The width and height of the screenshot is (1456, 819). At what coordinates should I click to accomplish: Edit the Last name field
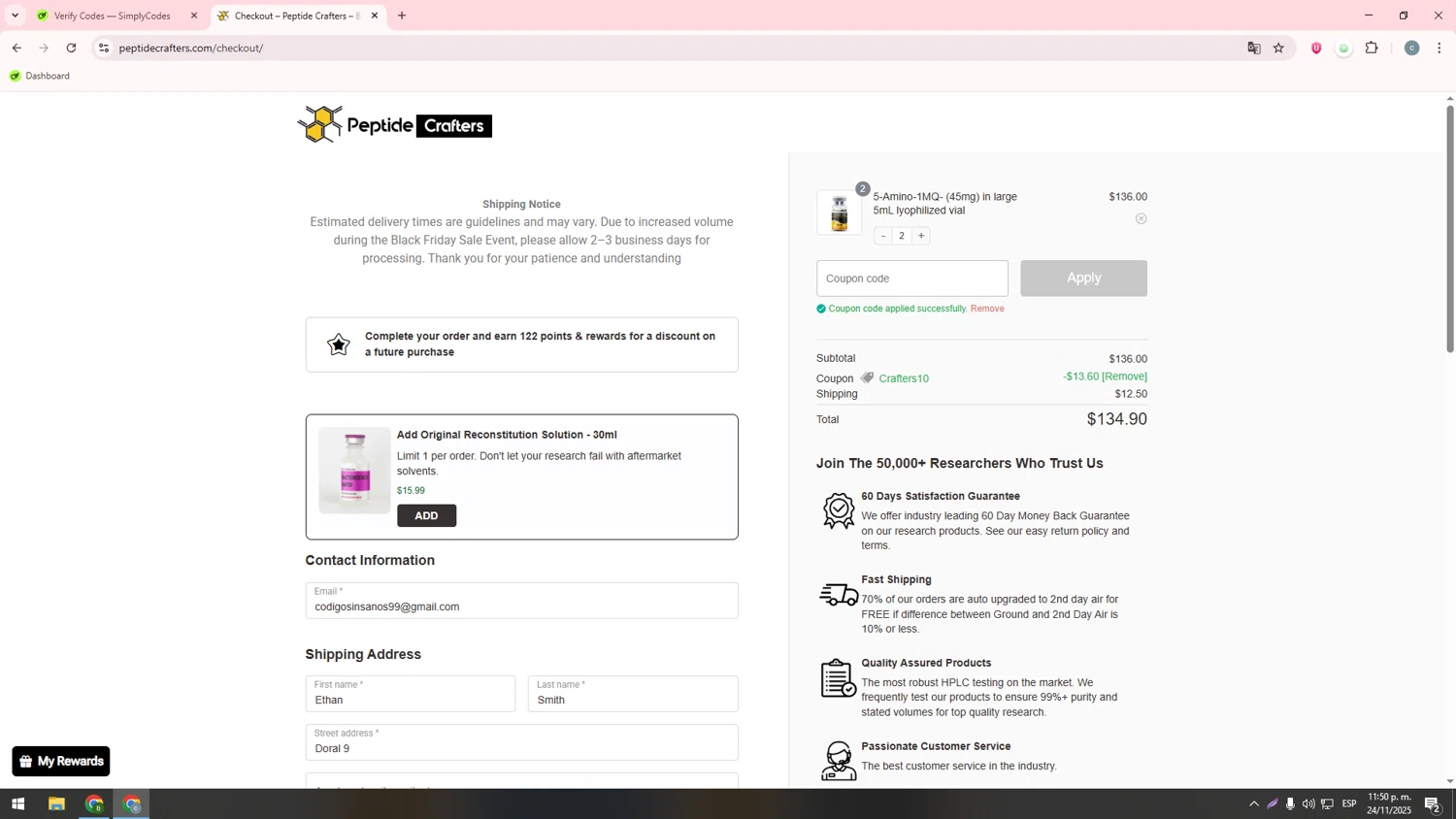[633, 694]
